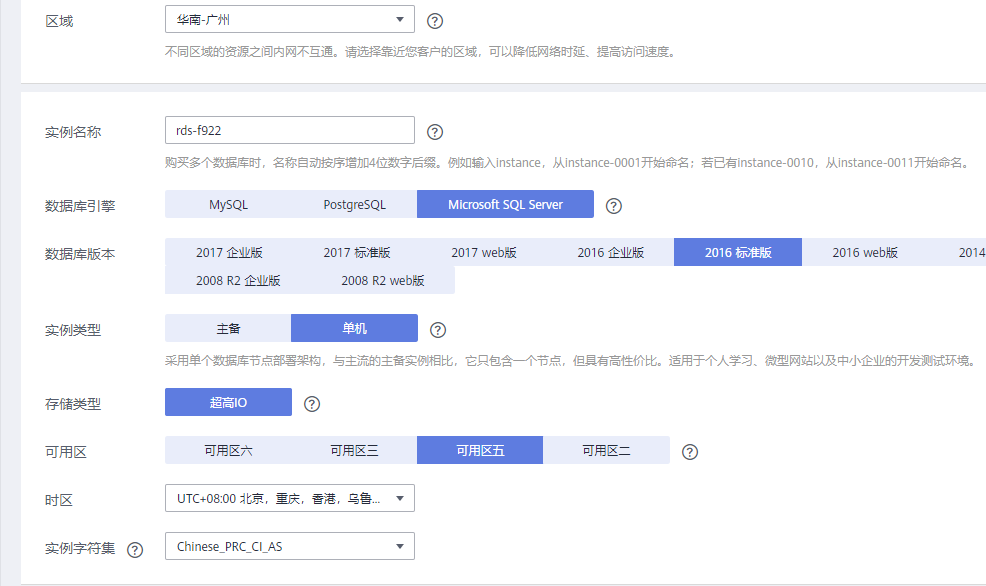This screenshot has height=586, width=986.
Task: Select 单机 instance type
Action: pyautogui.click(x=354, y=328)
